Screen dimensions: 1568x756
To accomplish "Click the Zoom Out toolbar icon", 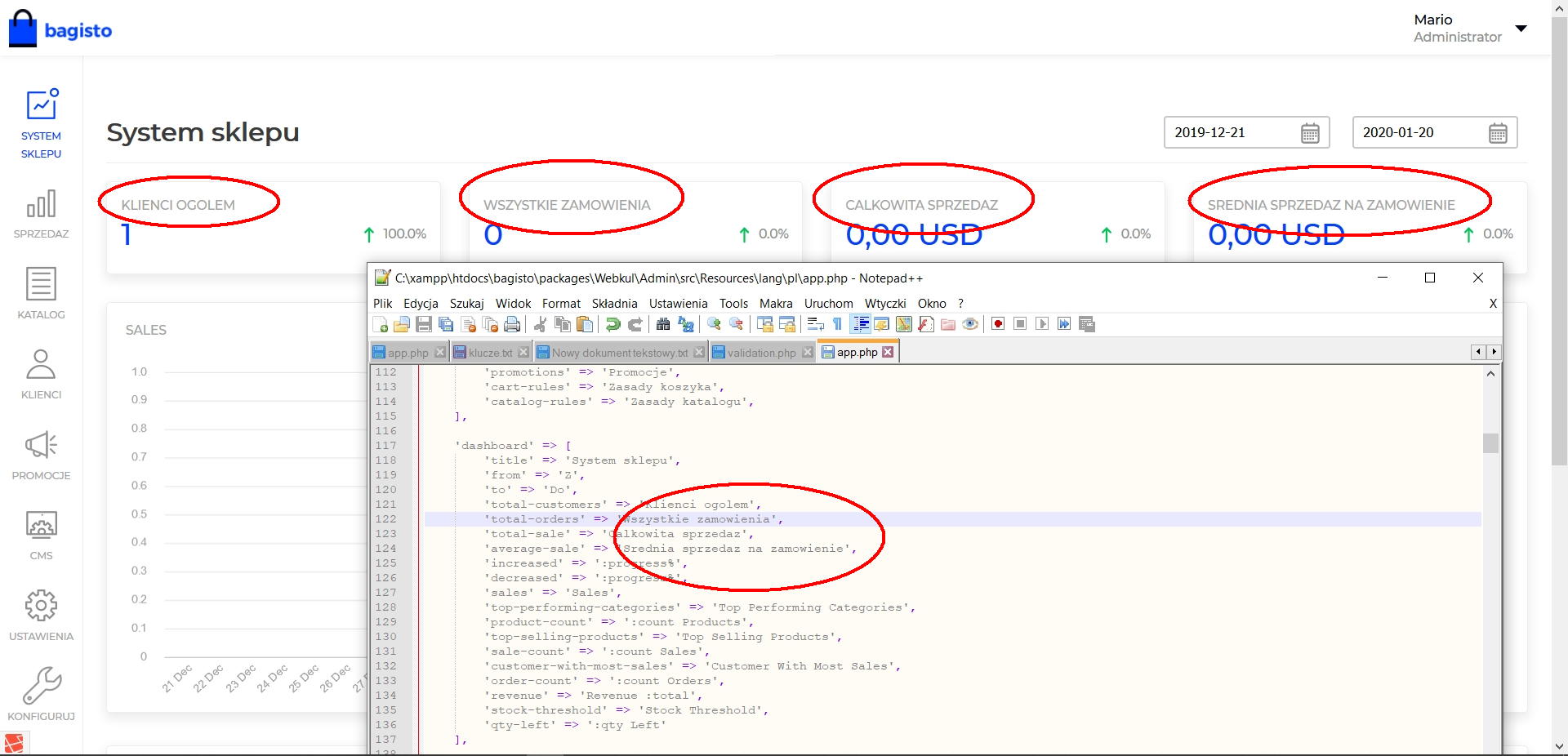I will [736, 324].
